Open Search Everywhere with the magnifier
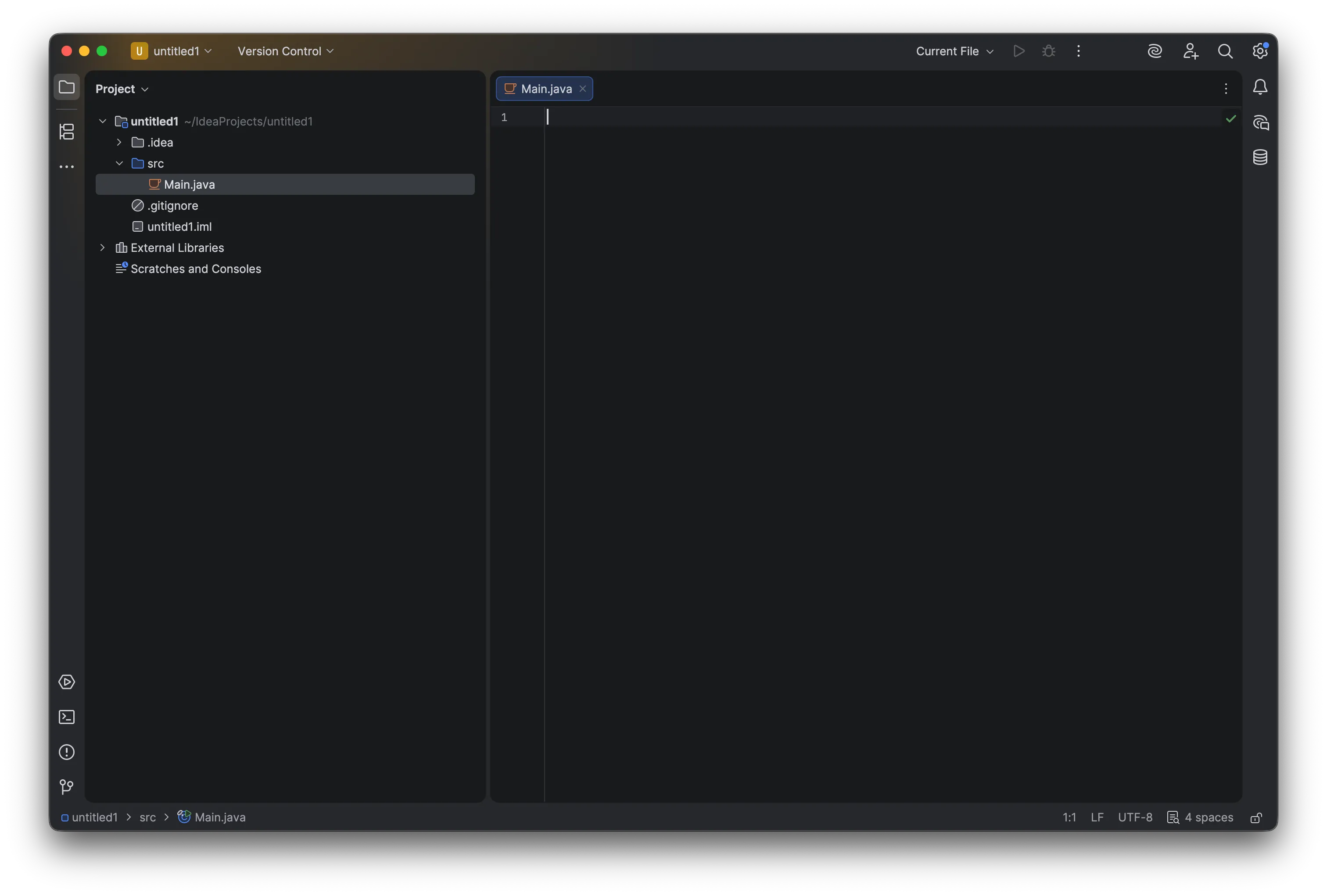The height and width of the screenshot is (896, 1327). coord(1225,50)
